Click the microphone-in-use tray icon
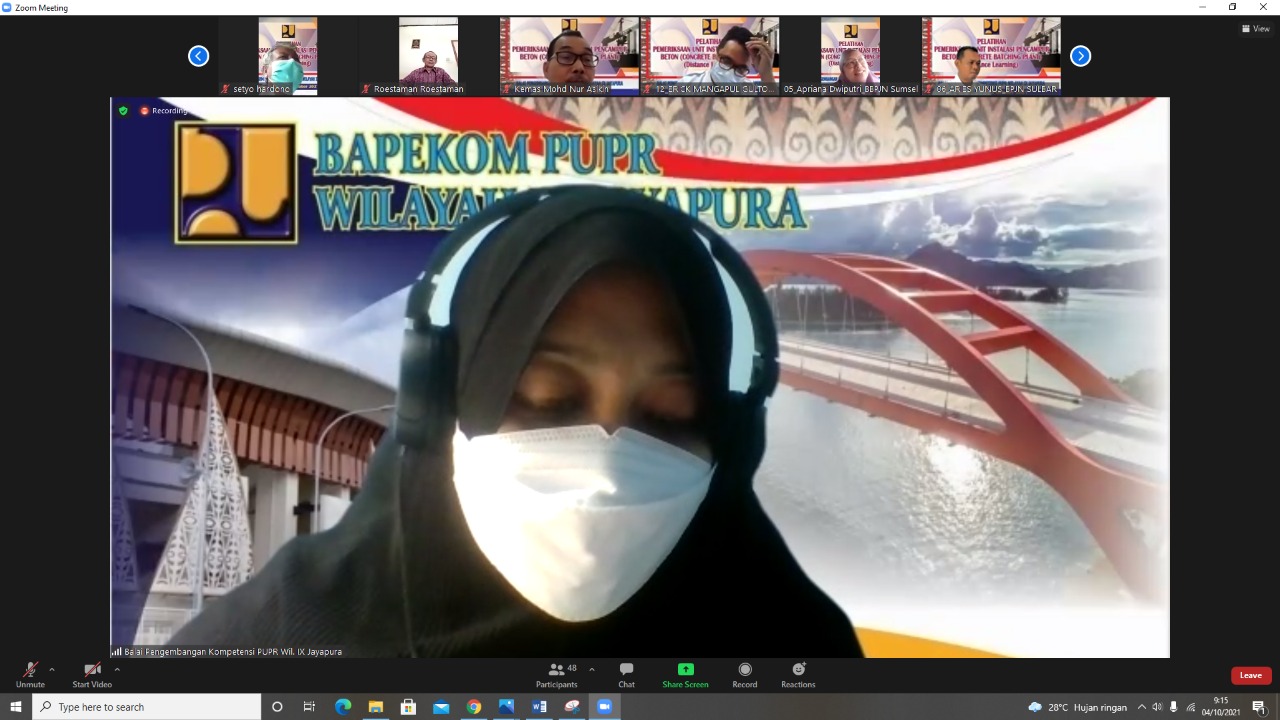The height and width of the screenshot is (720, 1280). (1174, 707)
